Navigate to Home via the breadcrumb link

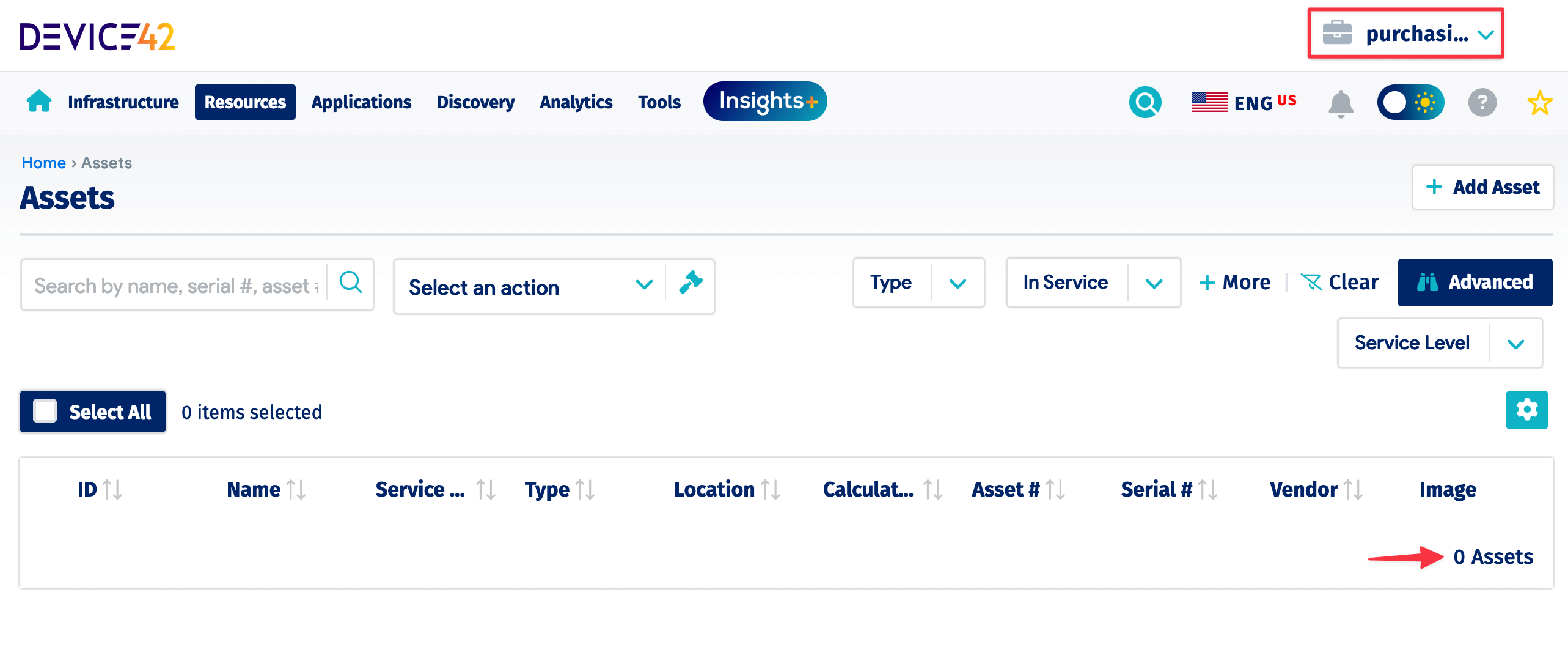(x=43, y=162)
